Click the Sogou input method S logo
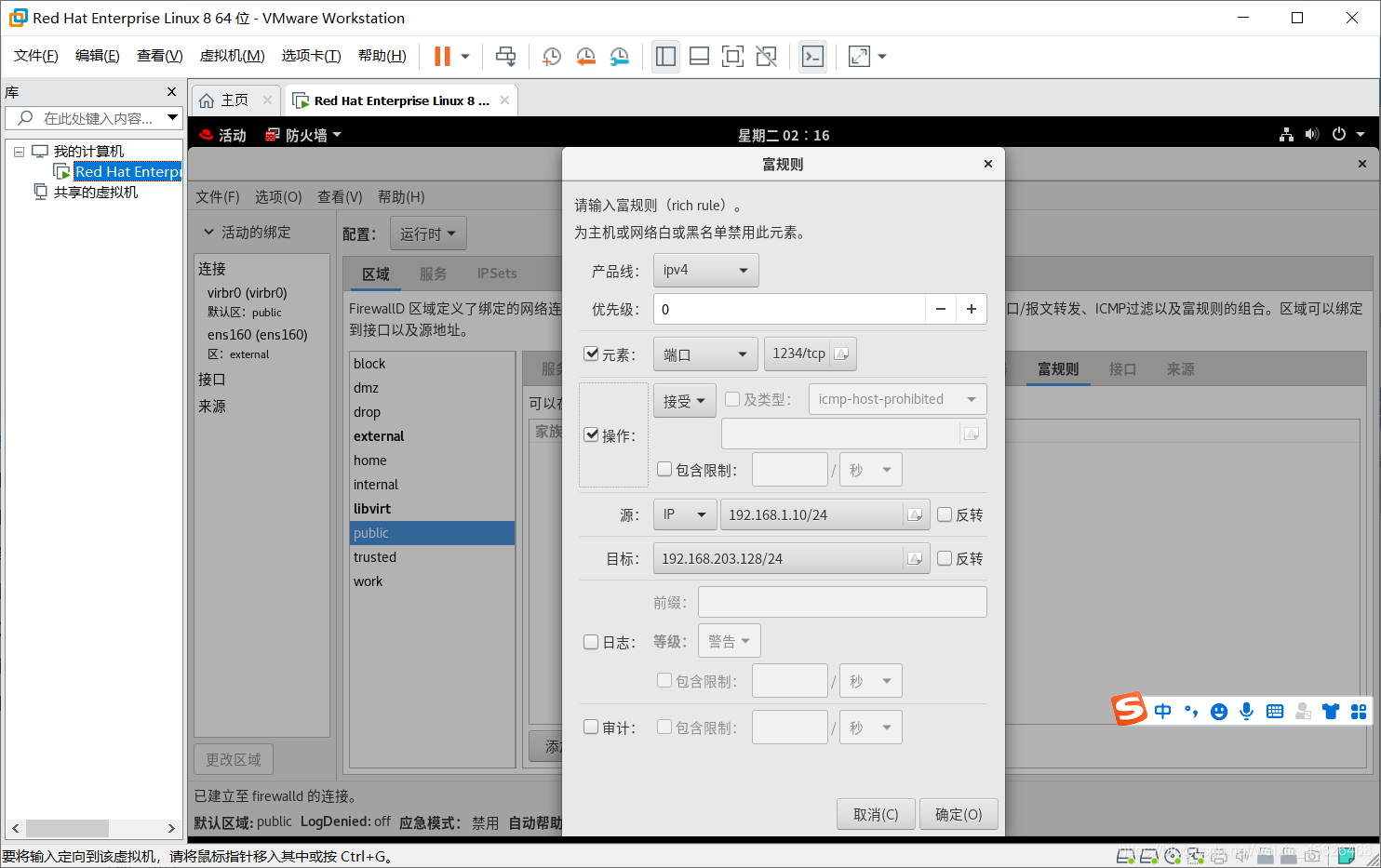 coord(1130,710)
